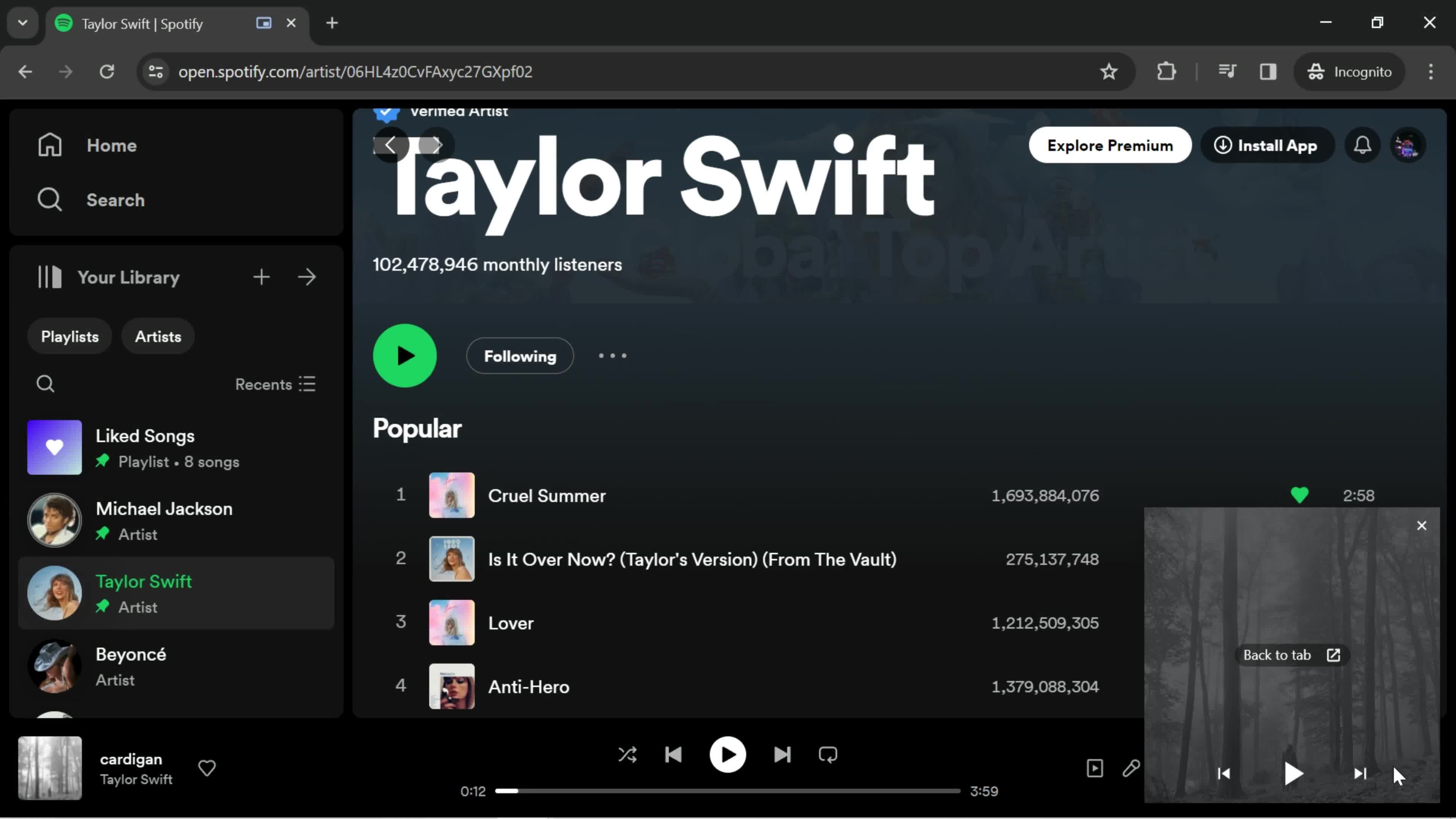
Task: View site information for Spotify
Action: pos(155,72)
